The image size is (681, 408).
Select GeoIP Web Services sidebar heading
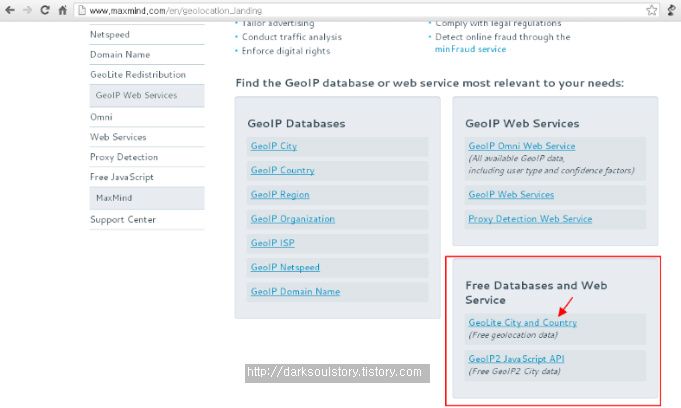point(147,95)
